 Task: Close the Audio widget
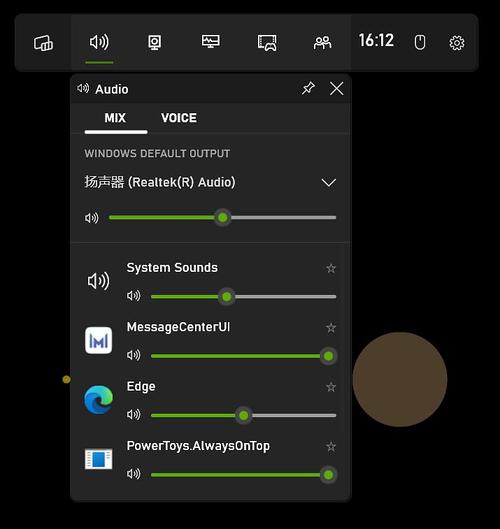(x=336, y=89)
